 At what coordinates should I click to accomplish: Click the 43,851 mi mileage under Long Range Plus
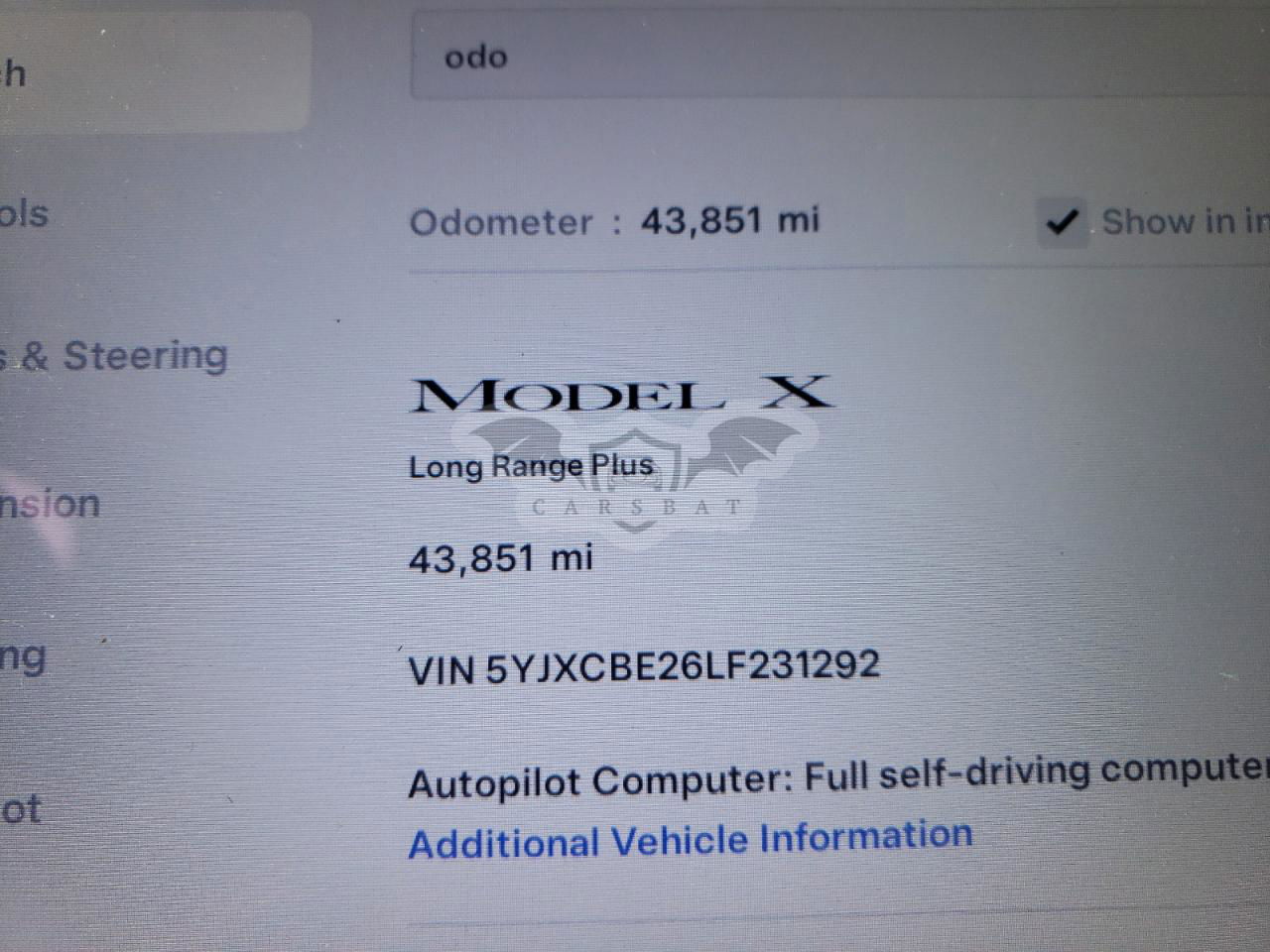[x=501, y=558]
